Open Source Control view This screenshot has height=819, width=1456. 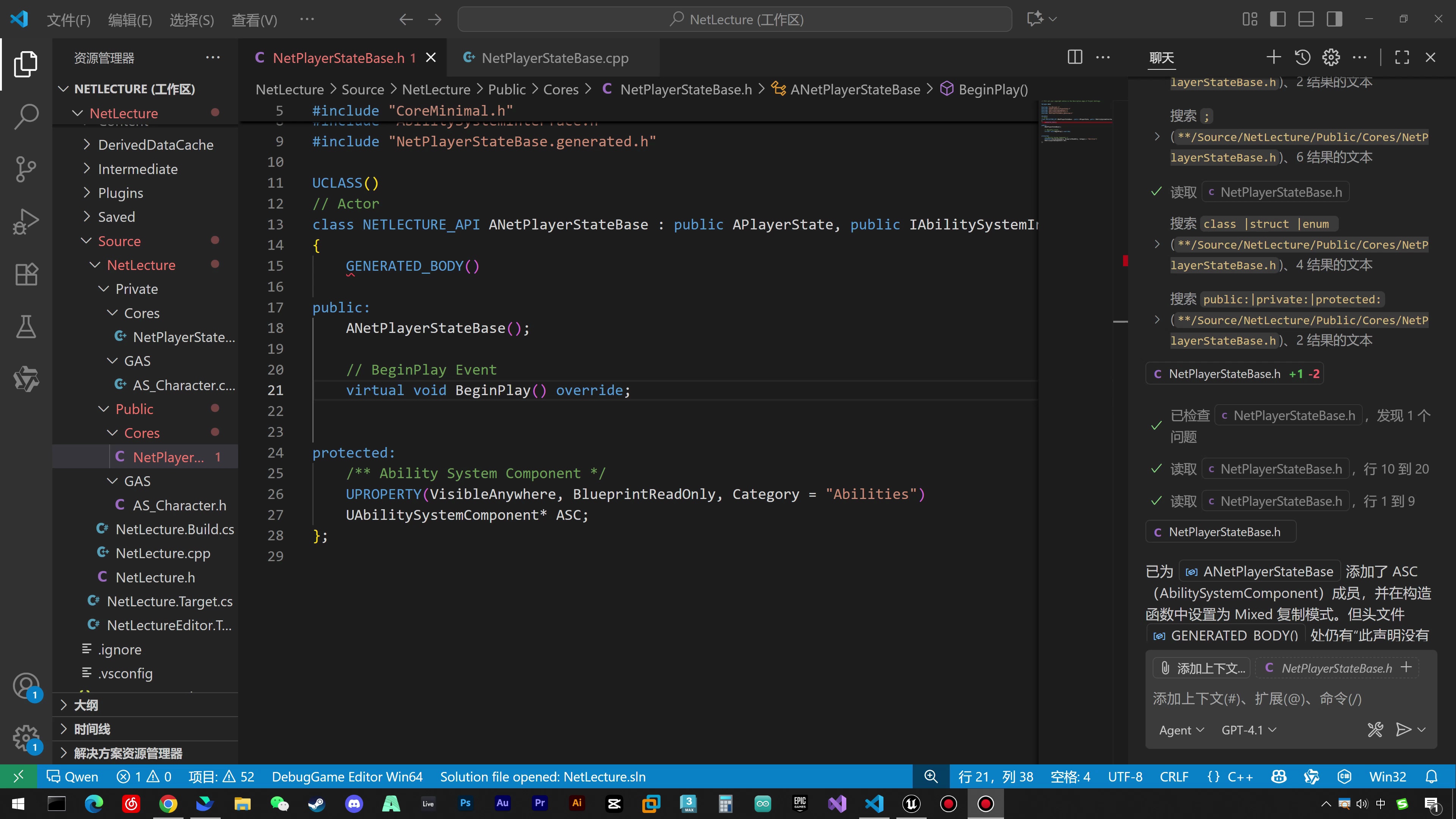[x=26, y=169]
